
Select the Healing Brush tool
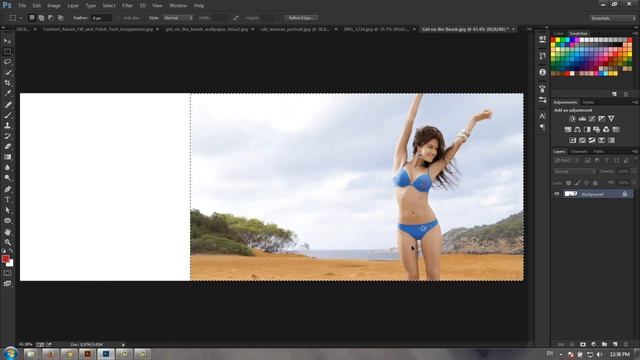pyautogui.click(x=7, y=105)
